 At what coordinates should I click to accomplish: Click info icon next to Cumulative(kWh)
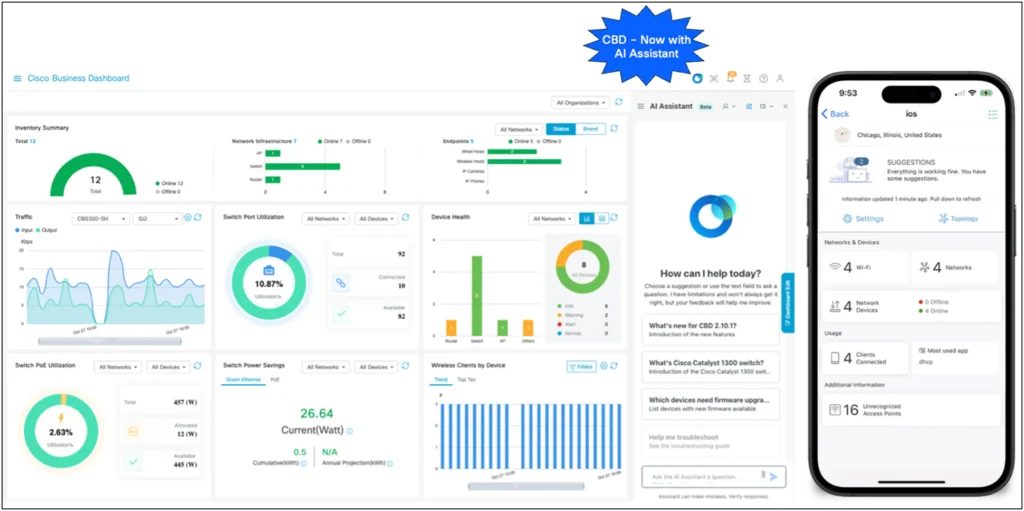coord(304,463)
